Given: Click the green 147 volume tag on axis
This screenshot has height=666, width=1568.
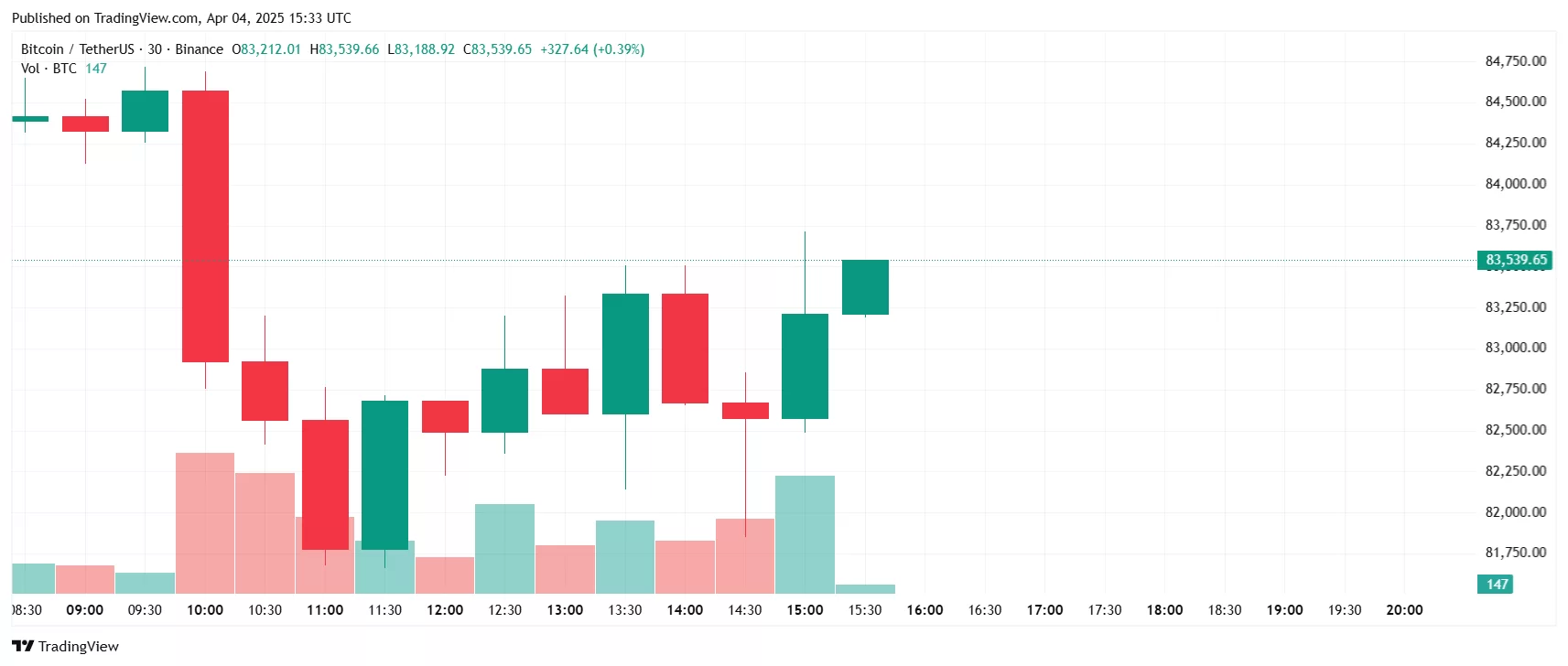Looking at the screenshot, I should pyautogui.click(x=1496, y=584).
